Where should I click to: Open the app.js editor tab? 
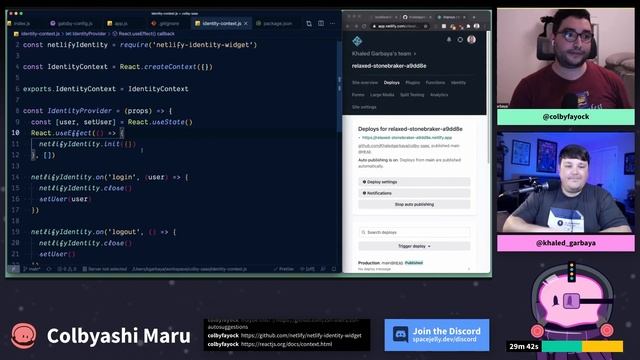(118, 24)
